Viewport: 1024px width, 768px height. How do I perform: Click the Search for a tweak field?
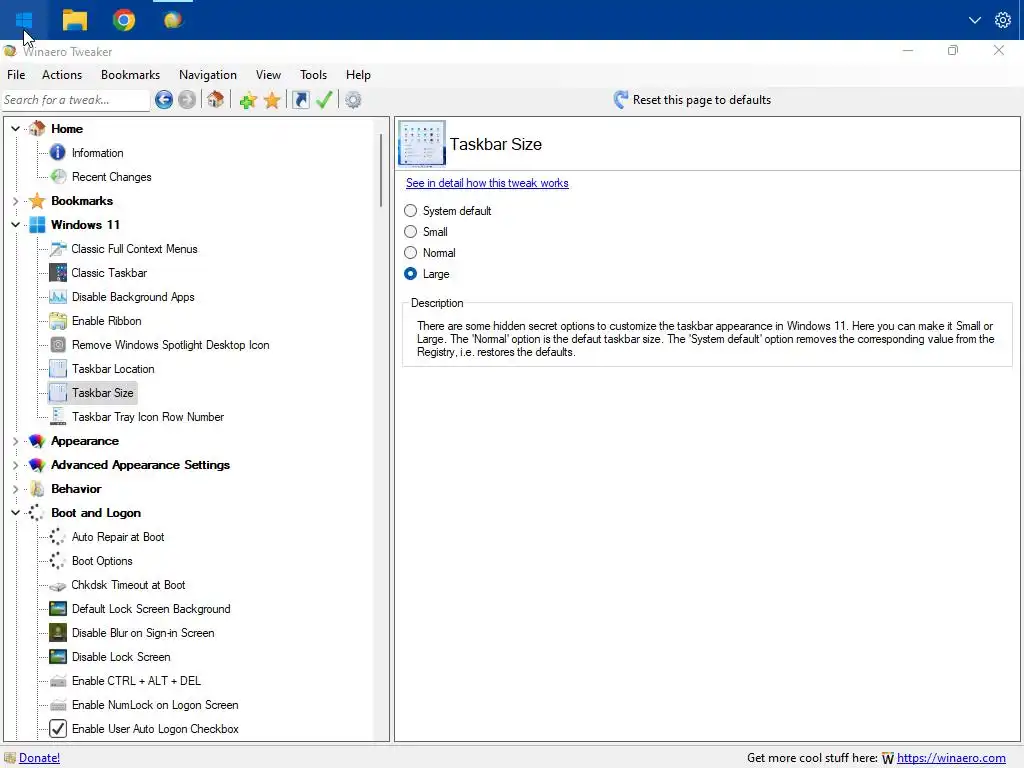76,100
